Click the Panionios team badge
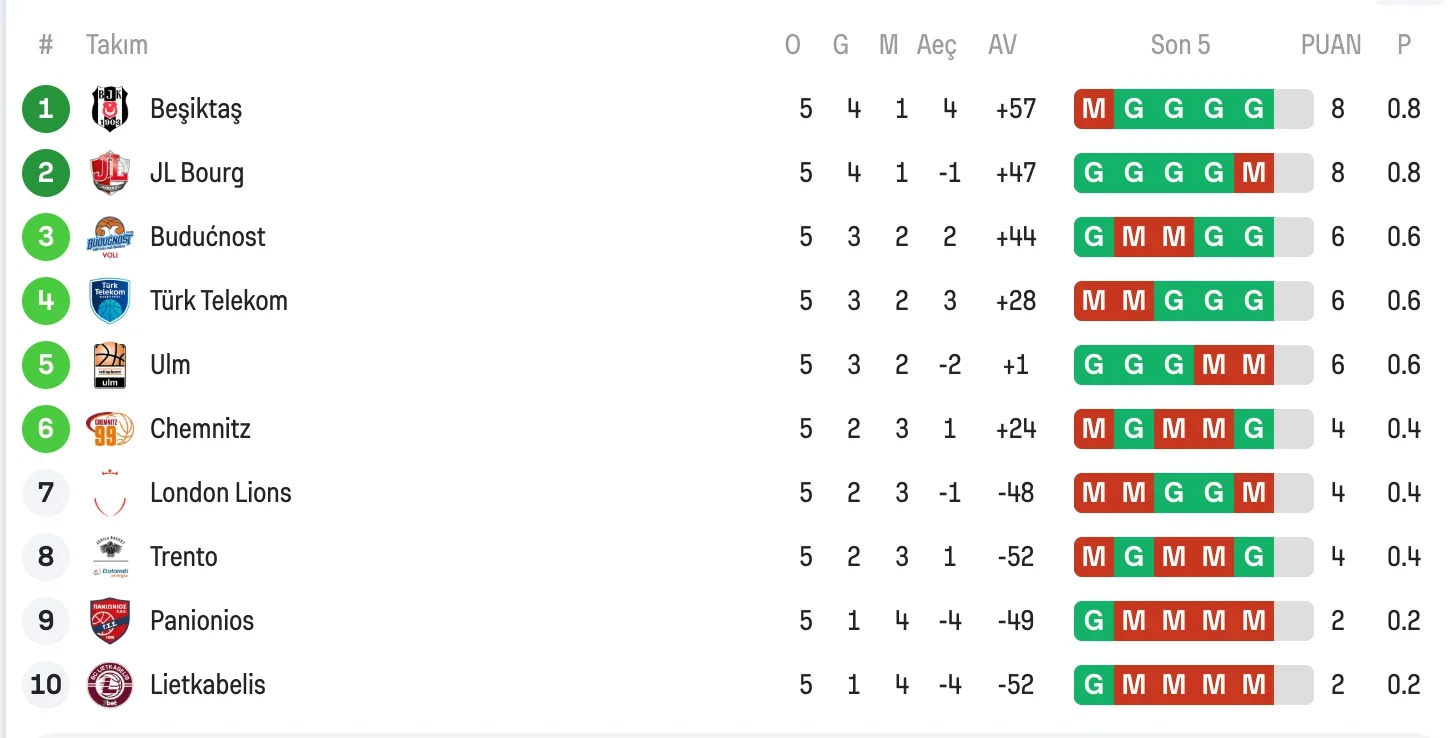Screen dimensions: 1450x738 point(110,621)
